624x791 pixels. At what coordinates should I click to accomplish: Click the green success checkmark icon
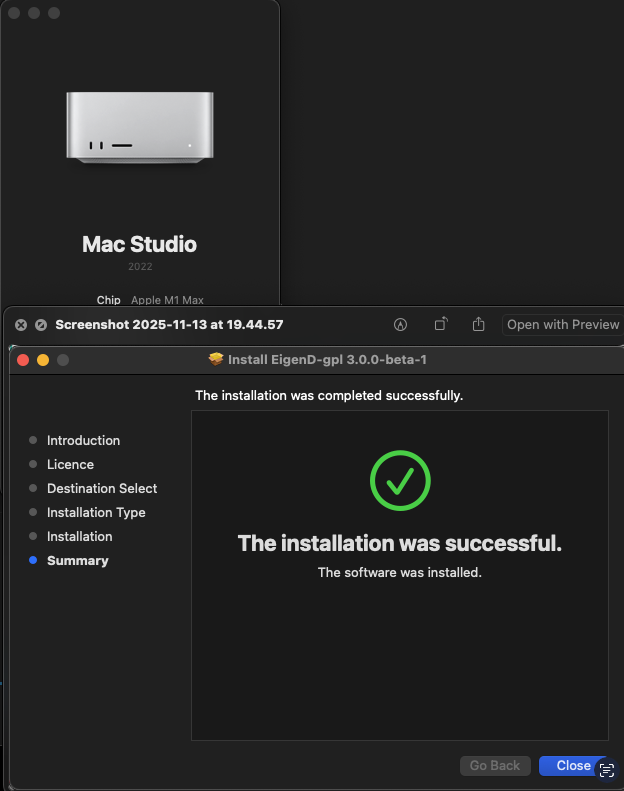[x=400, y=481]
